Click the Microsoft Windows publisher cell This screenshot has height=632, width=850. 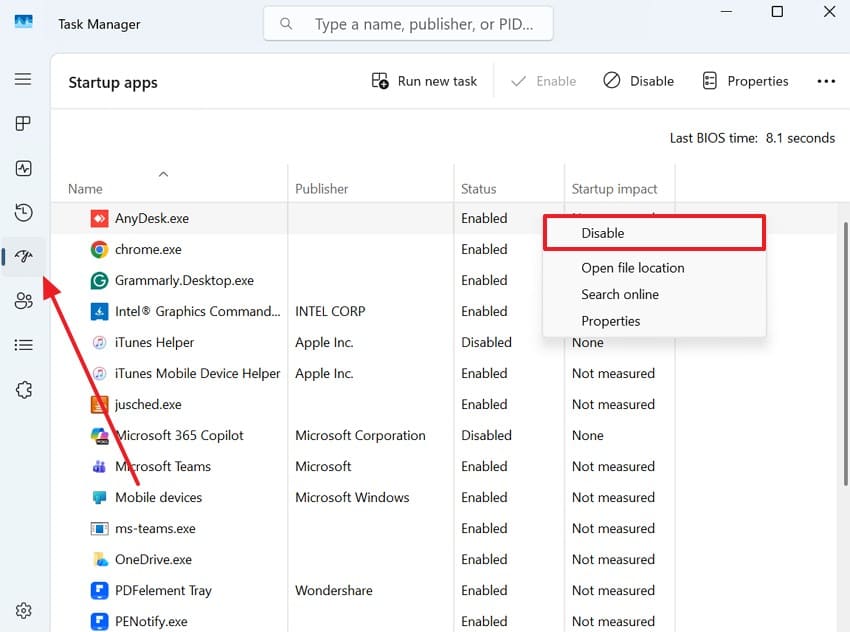click(x=352, y=497)
